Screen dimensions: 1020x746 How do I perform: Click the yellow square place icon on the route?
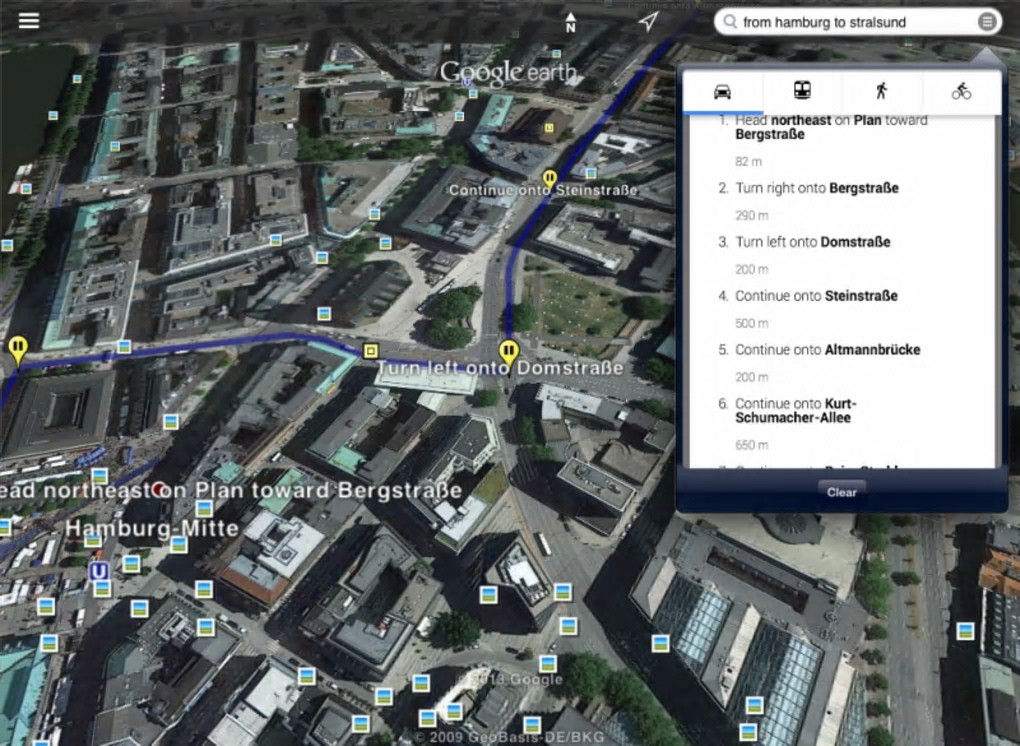click(x=370, y=351)
